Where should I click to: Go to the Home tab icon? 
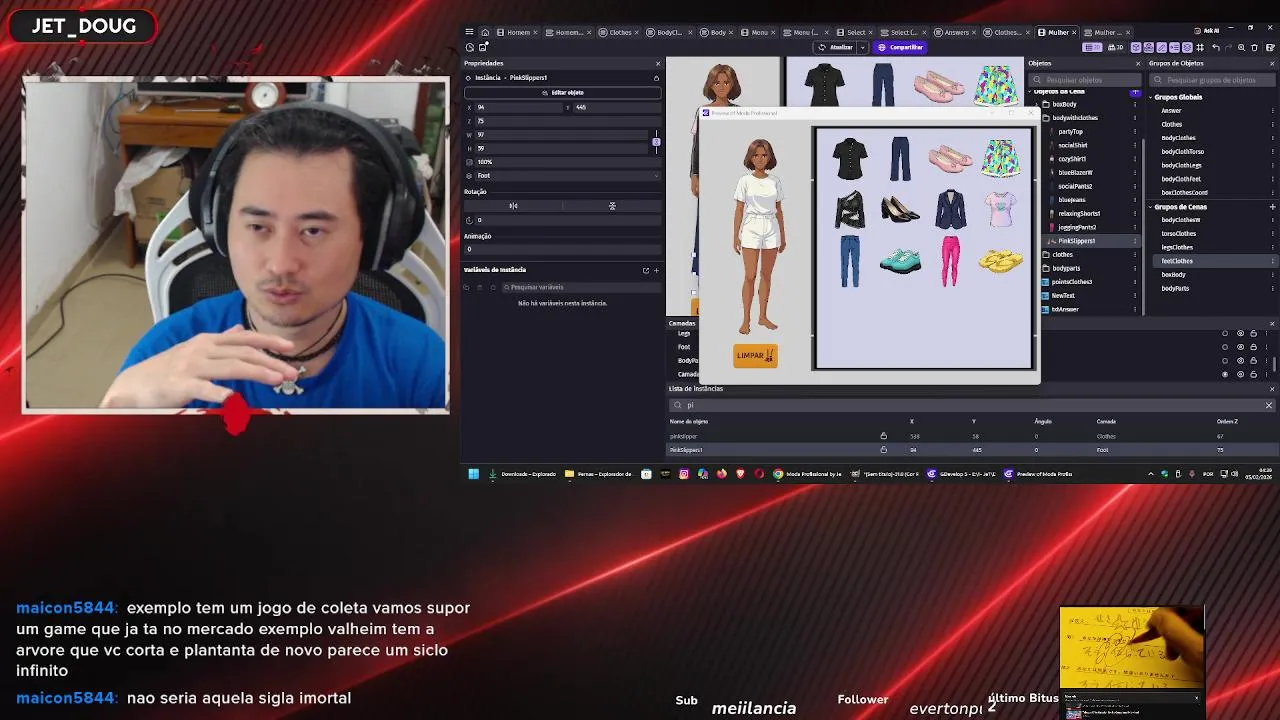(x=485, y=32)
